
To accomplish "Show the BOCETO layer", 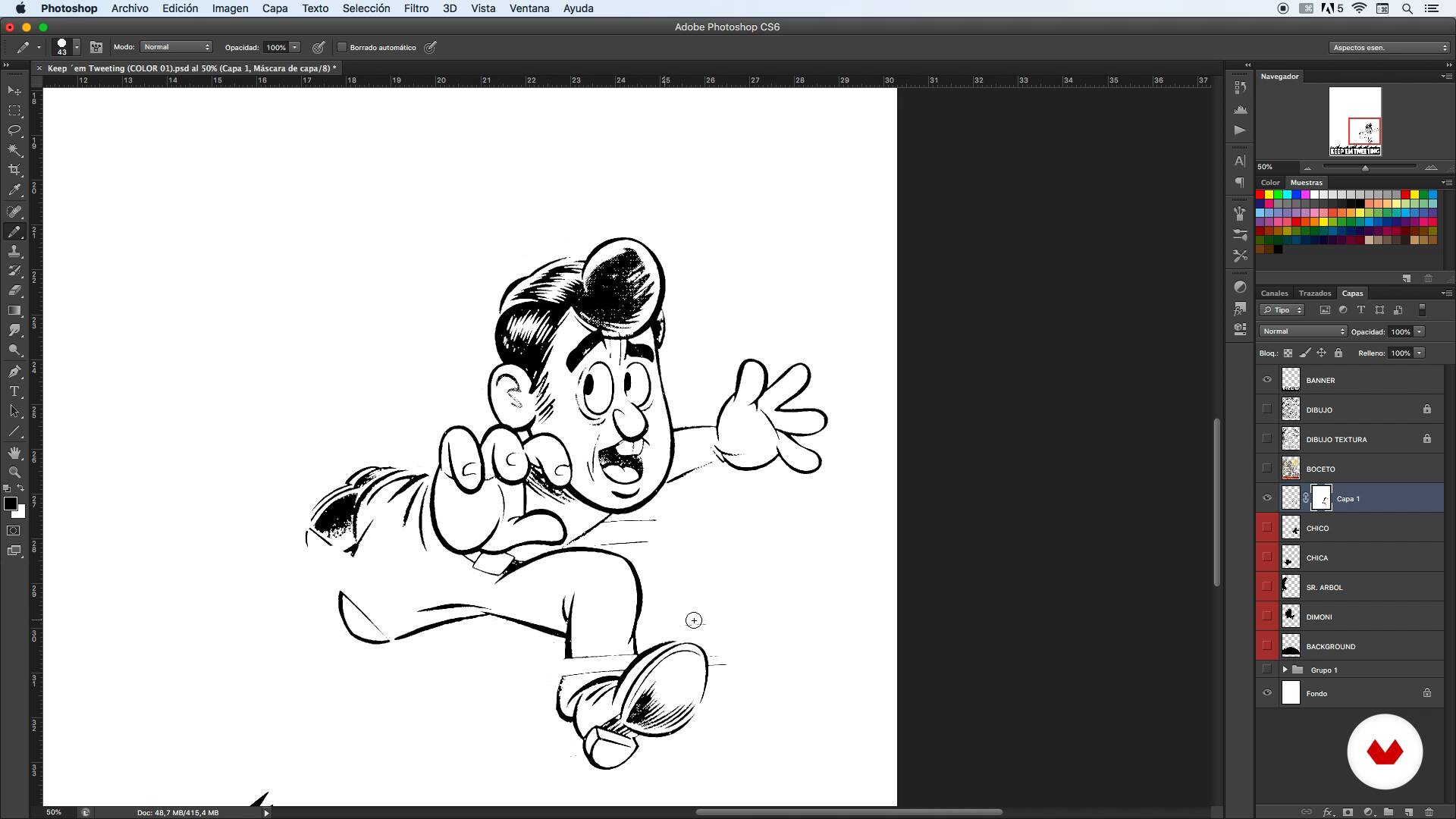I will pyautogui.click(x=1266, y=469).
